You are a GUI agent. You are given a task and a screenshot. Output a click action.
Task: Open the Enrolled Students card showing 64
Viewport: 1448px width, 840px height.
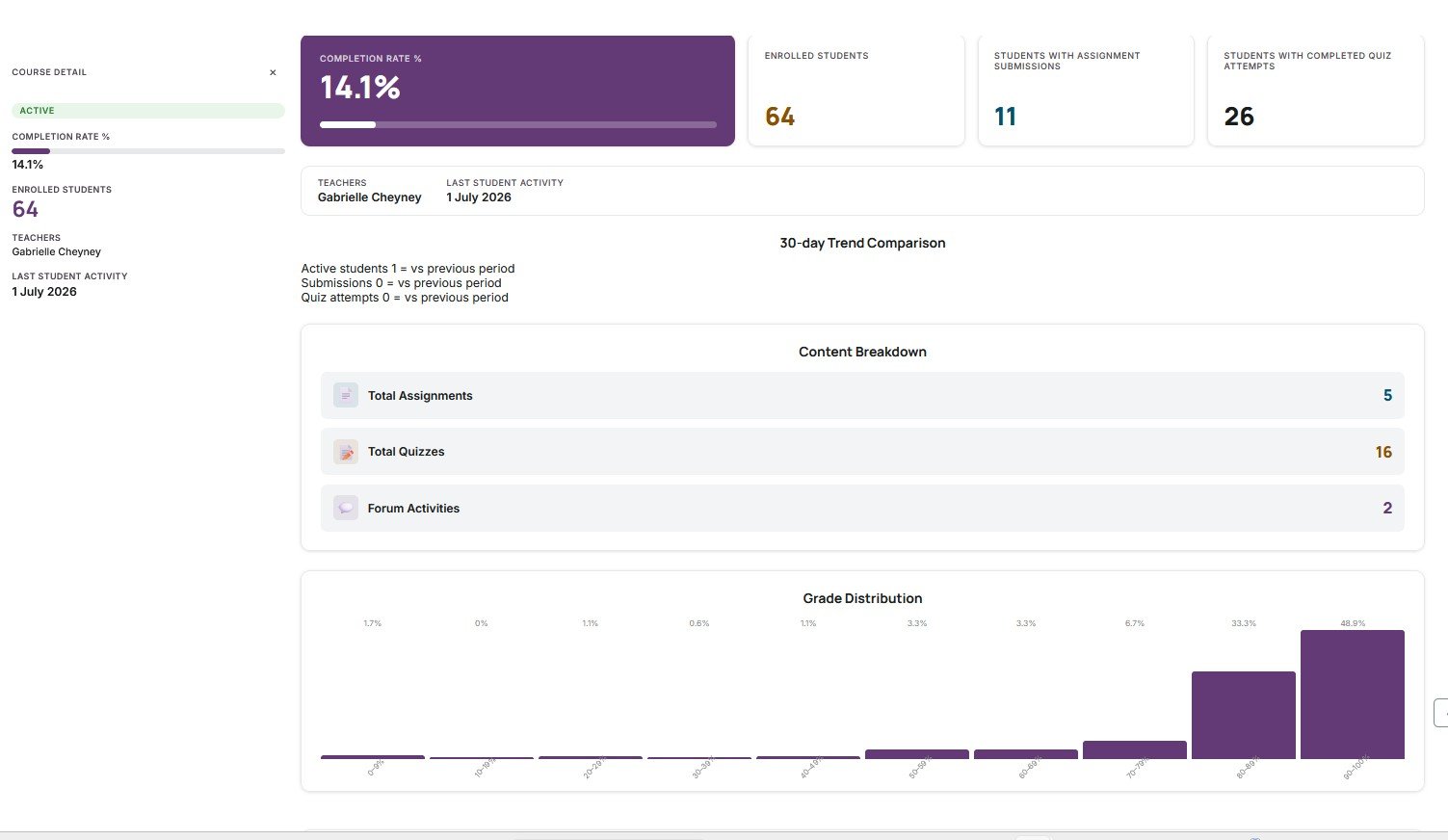coord(856,91)
